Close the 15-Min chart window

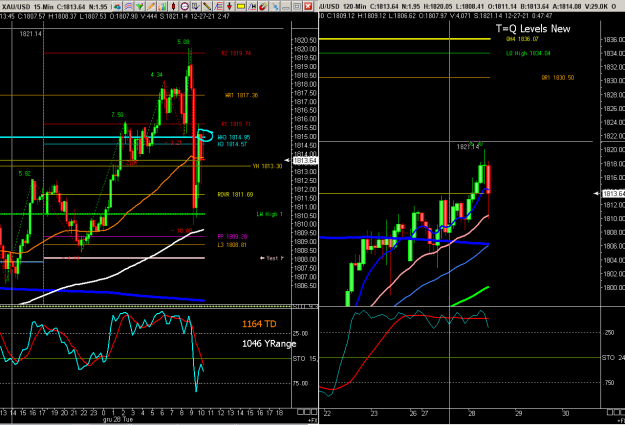(308, 6)
